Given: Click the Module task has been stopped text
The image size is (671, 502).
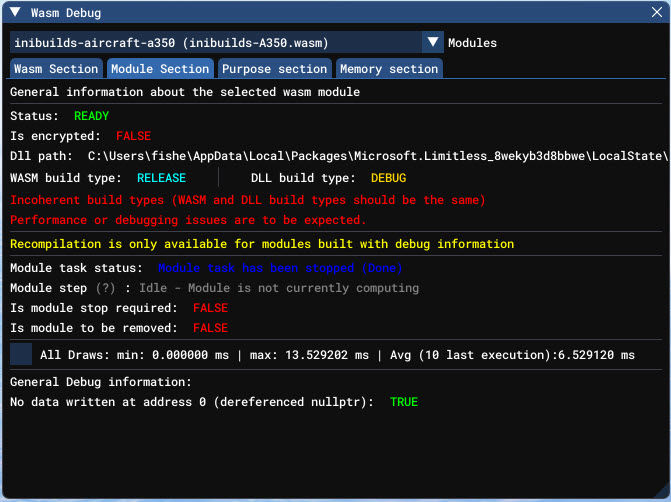Looking at the screenshot, I should pos(270,268).
